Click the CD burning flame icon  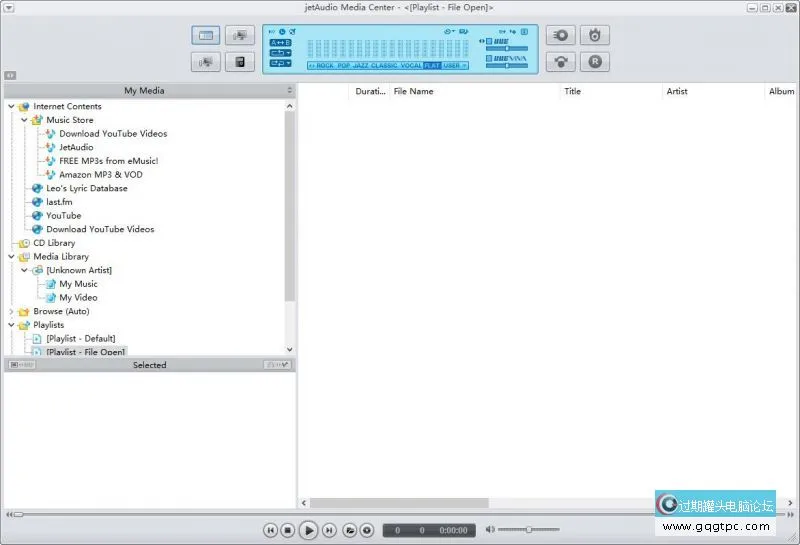(x=596, y=36)
